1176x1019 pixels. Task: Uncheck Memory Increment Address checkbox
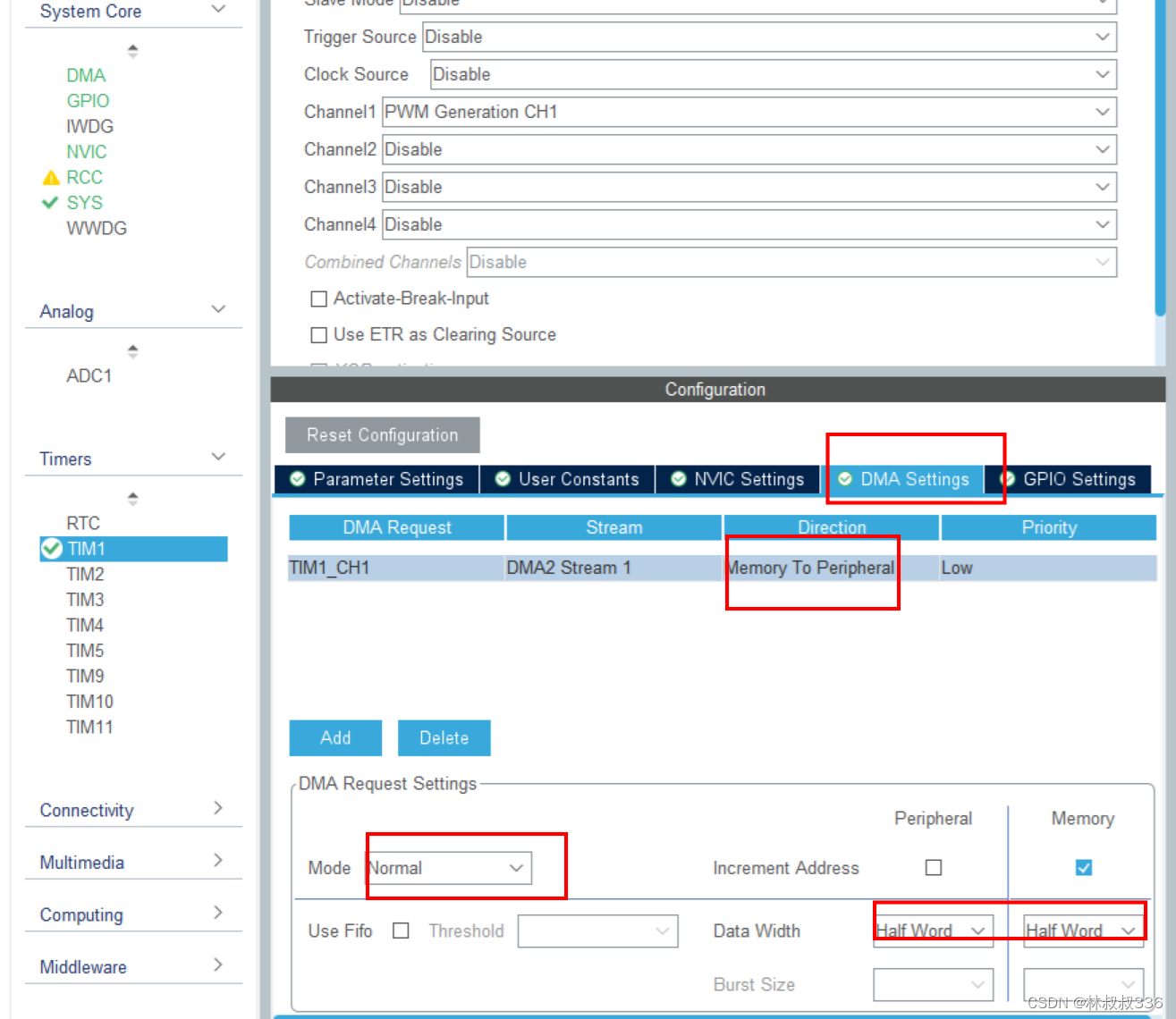(x=1084, y=867)
